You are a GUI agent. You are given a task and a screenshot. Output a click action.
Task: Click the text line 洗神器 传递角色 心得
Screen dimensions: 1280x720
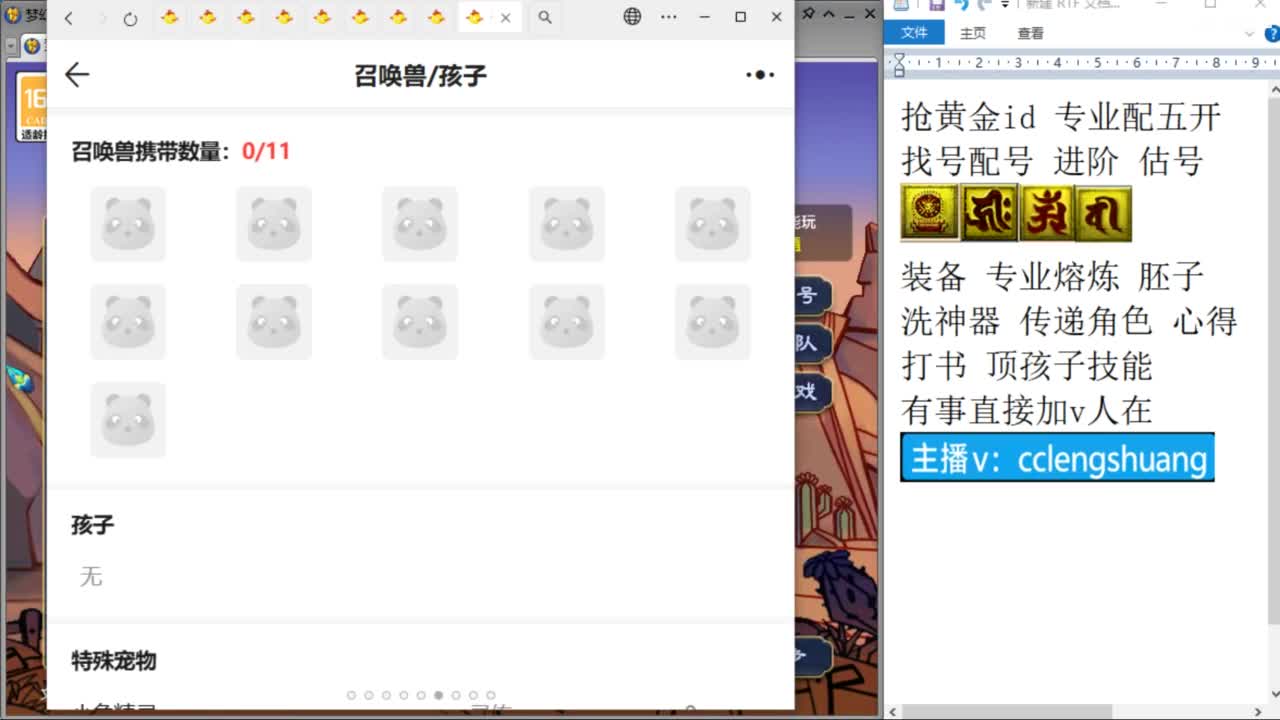[1069, 321]
